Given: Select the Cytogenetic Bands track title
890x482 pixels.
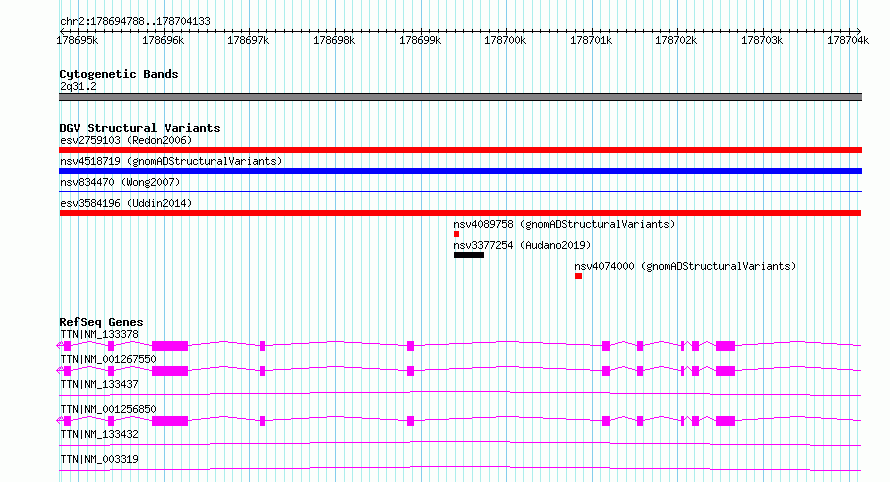Looking at the screenshot, I should click(119, 74).
